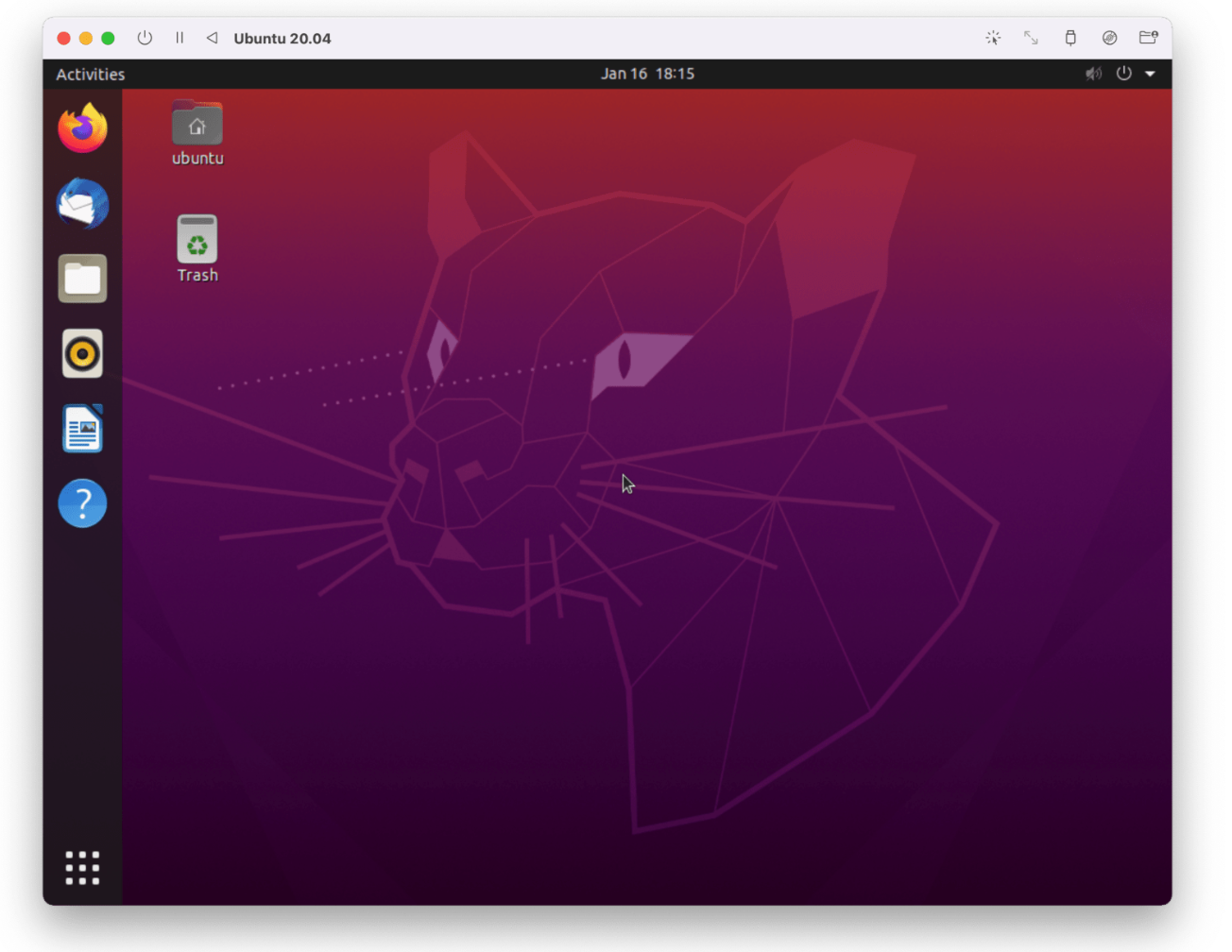Click the Ubuntu 20.04 window title

point(282,39)
